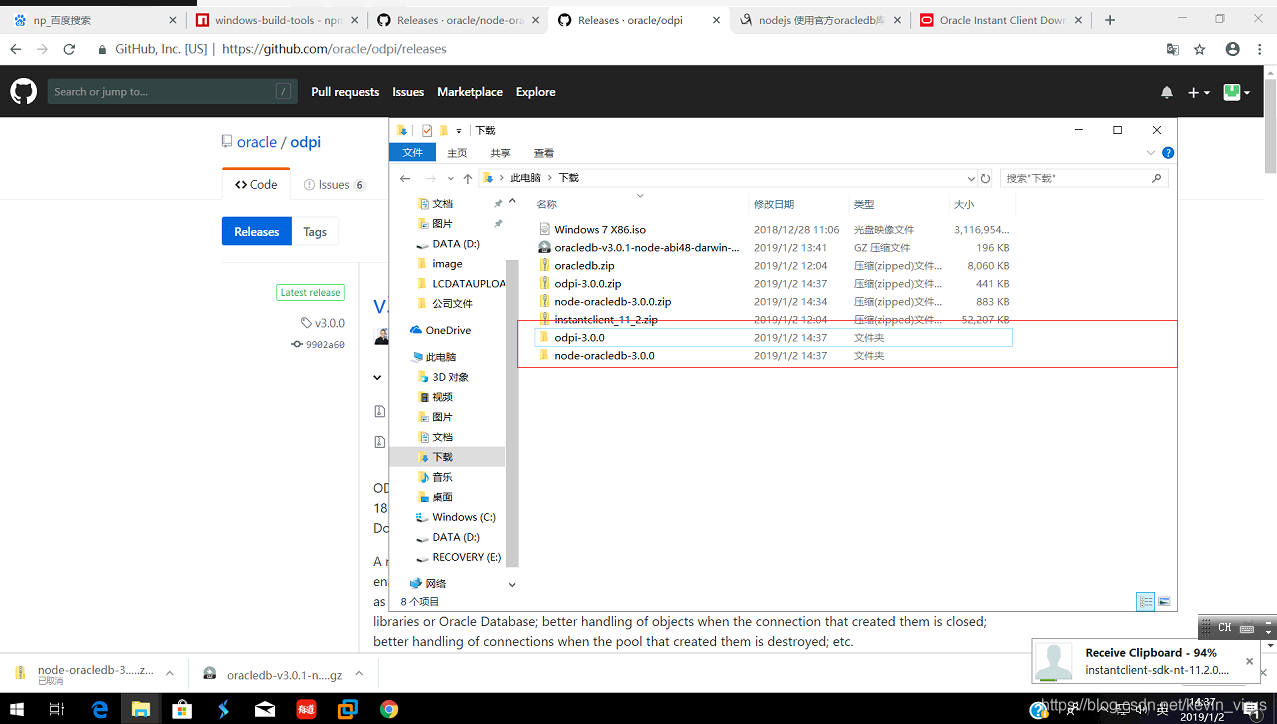Open Microsoft Edge from taskbar
Screen dimensions: 1277x724
point(99,709)
